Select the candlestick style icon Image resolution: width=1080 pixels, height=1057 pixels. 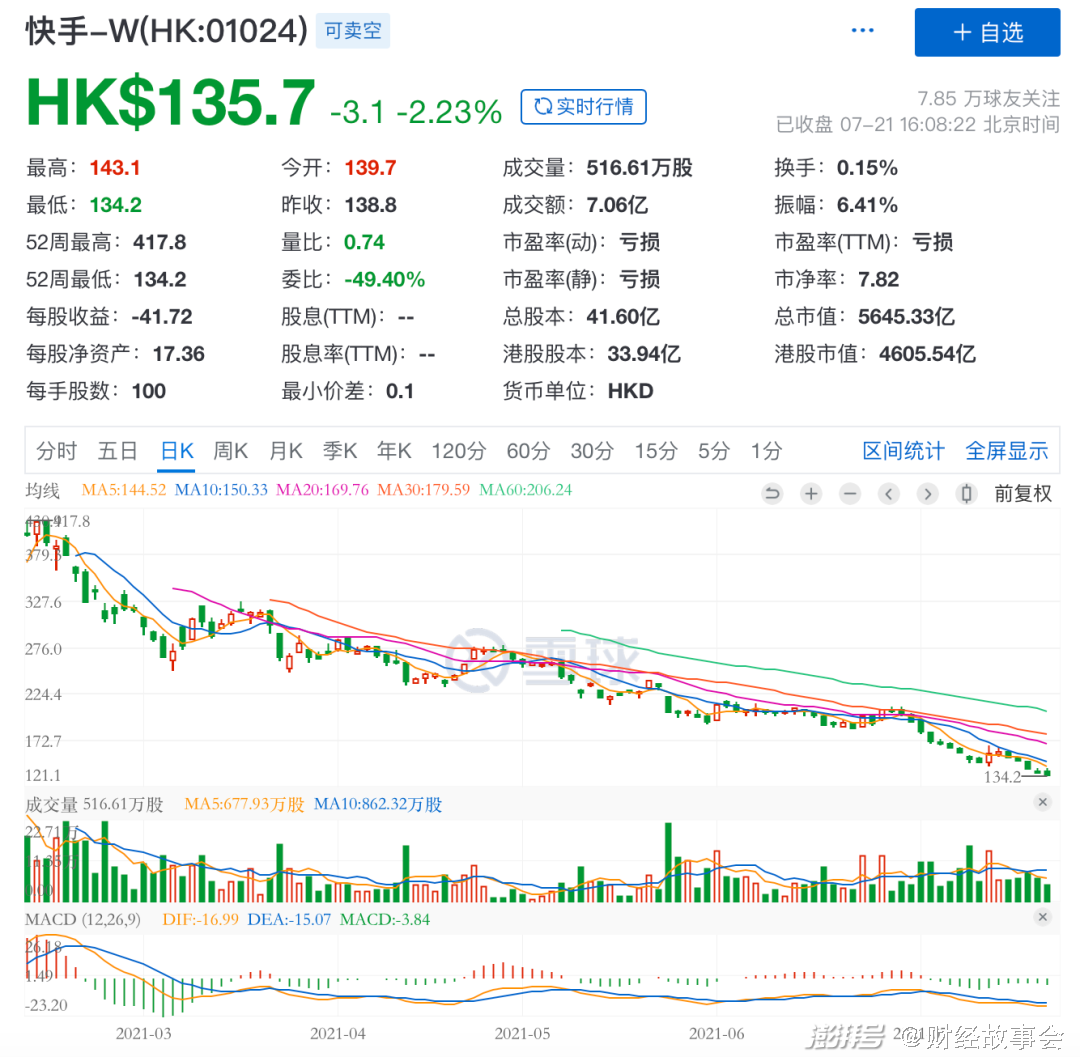pos(966,493)
